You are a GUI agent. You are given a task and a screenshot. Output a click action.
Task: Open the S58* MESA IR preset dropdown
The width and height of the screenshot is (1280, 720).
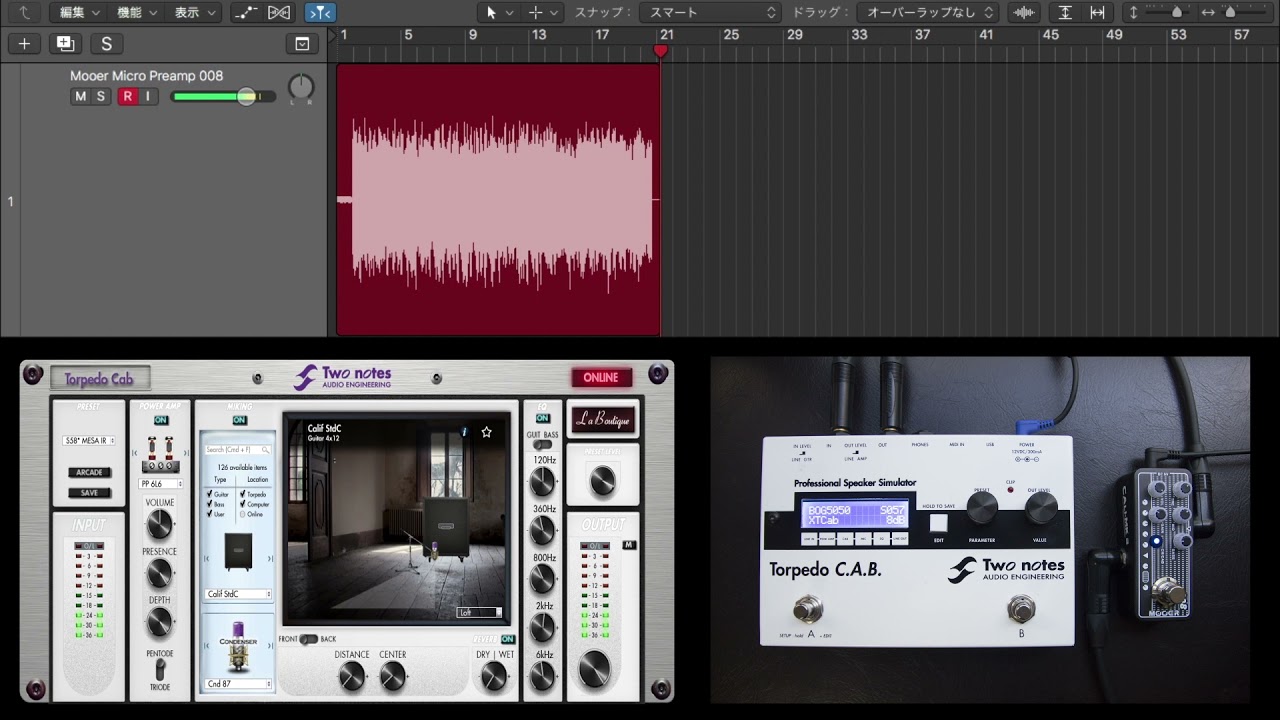88,440
